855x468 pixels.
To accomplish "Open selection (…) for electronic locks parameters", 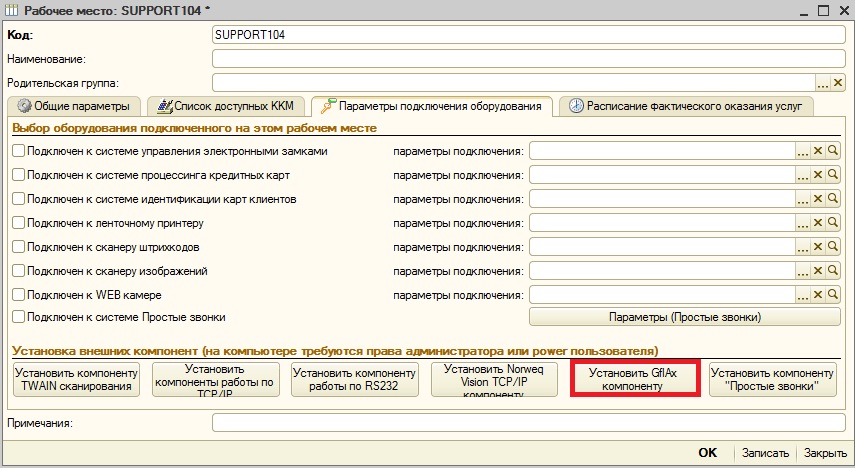I will pyautogui.click(x=803, y=151).
